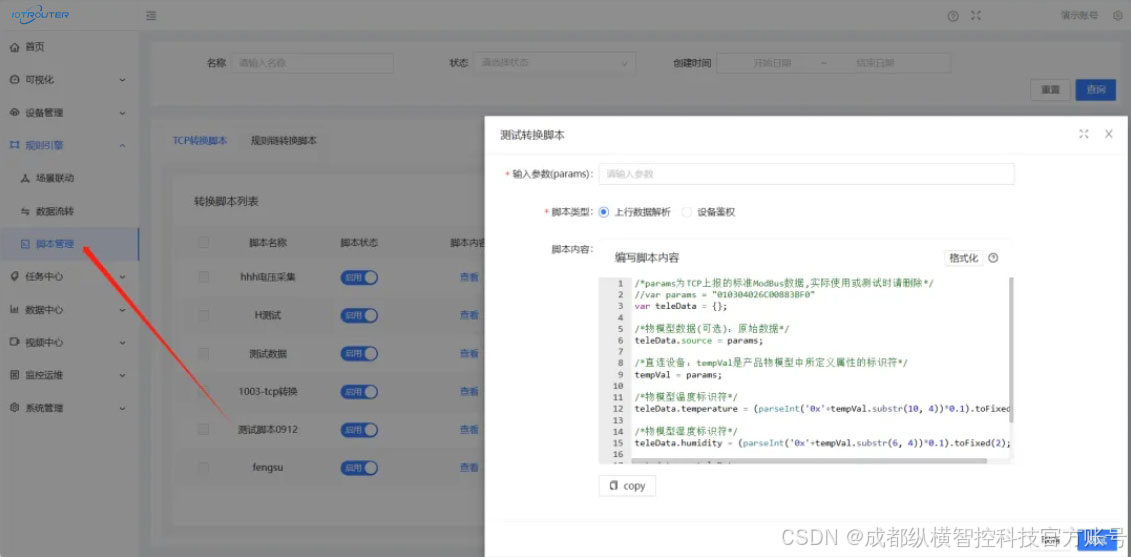Switch to 规则链转换脚本 tab
1131x557 pixels.
283,141
